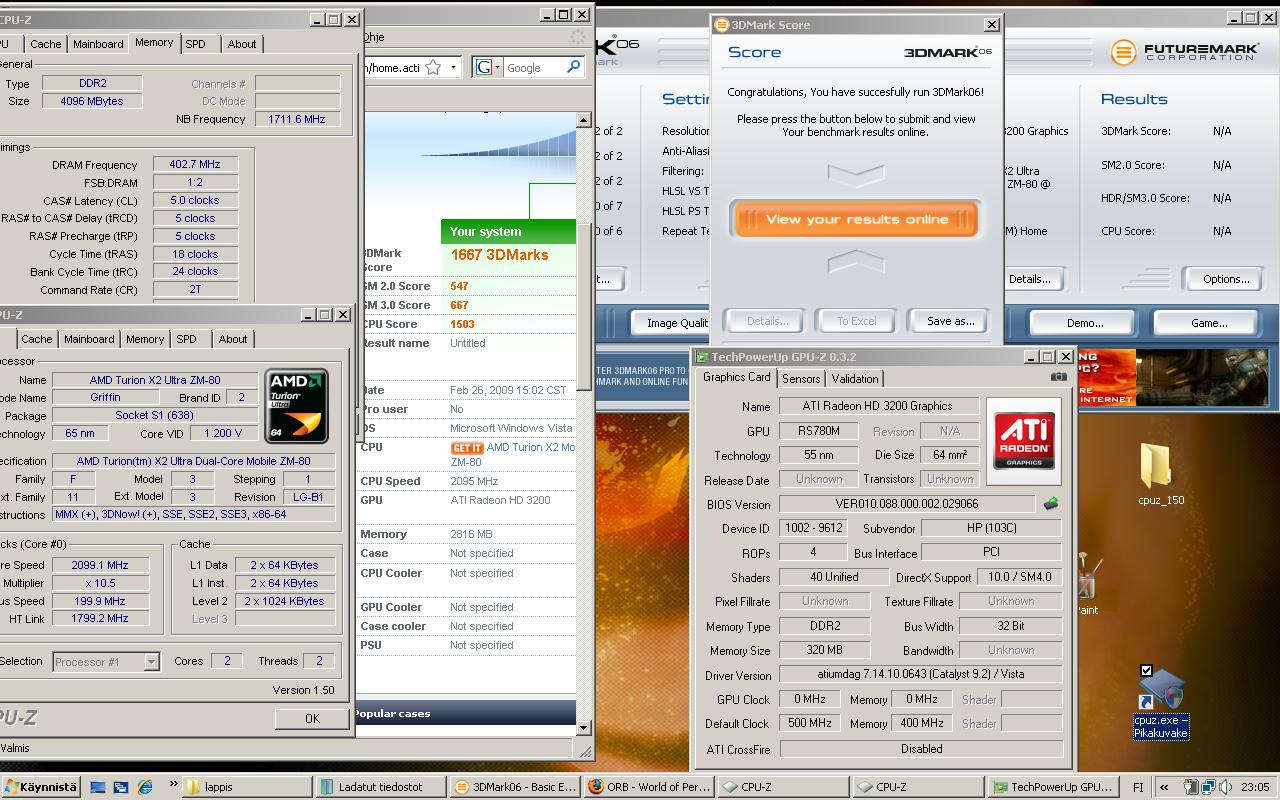
Task: Expand the quick launch overflow chevron
Action: pos(173,785)
